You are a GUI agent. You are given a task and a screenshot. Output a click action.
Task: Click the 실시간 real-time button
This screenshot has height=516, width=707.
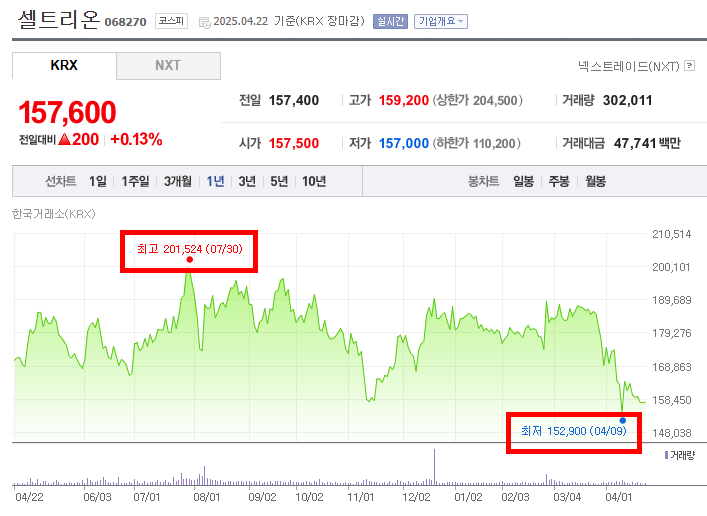[390, 21]
